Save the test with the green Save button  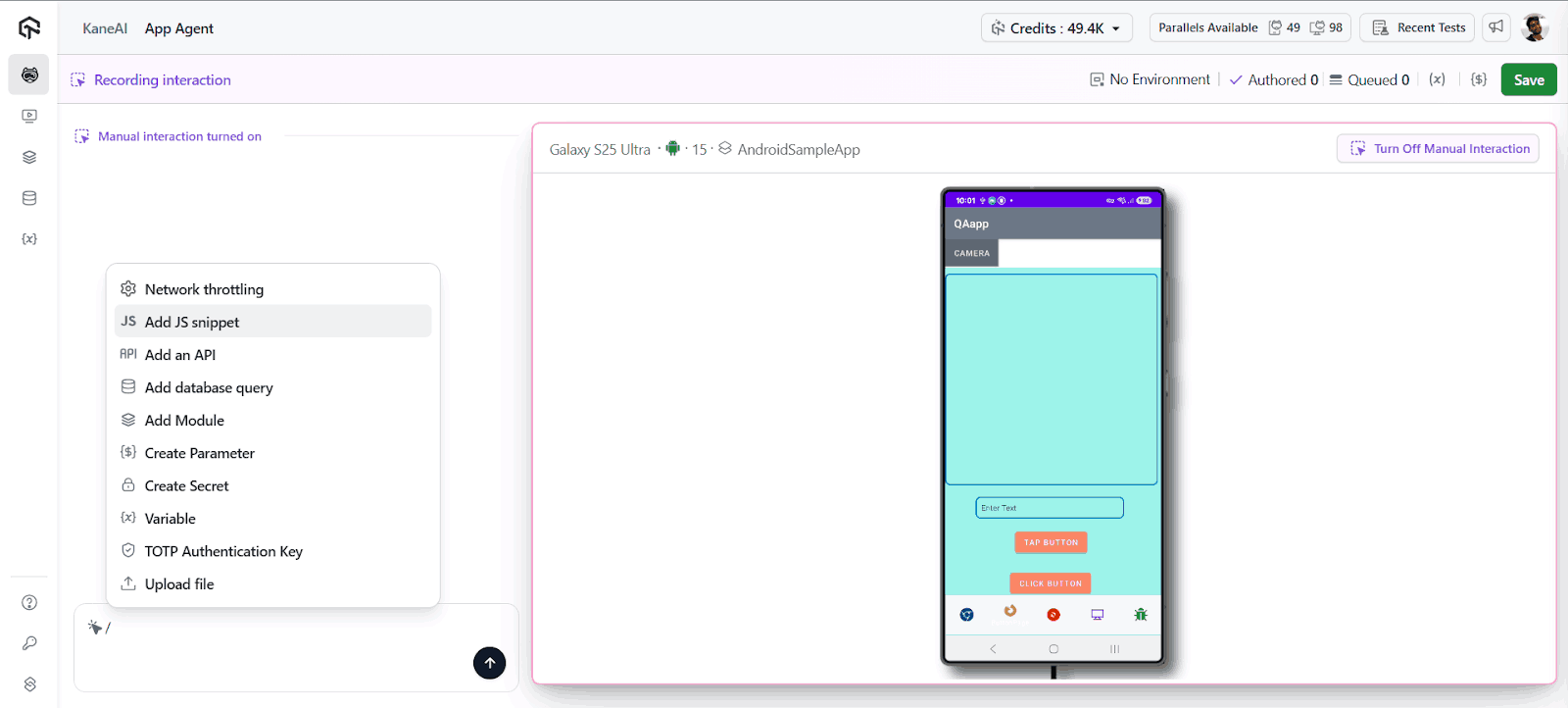tap(1529, 79)
